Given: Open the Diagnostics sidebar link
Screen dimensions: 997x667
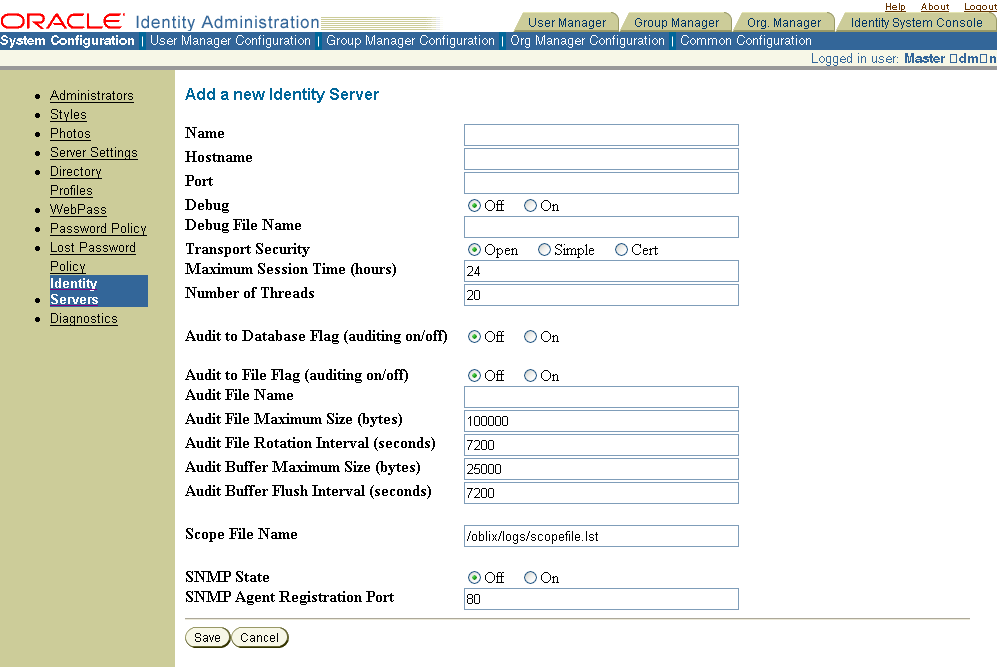Looking at the screenshot, I should (84, 319).
